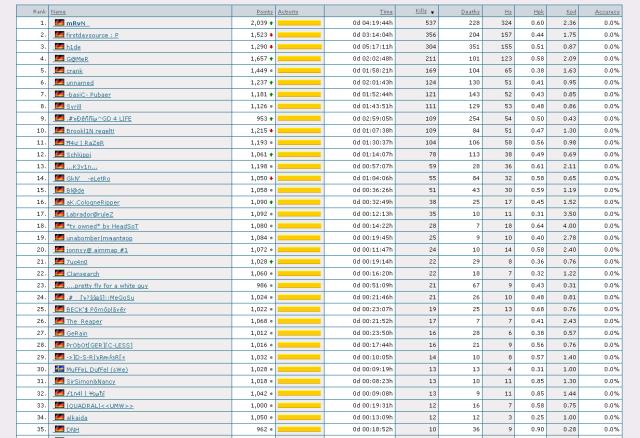Sort table by Accuracy column header
This screenshot has width=640, height=438.
606,11
